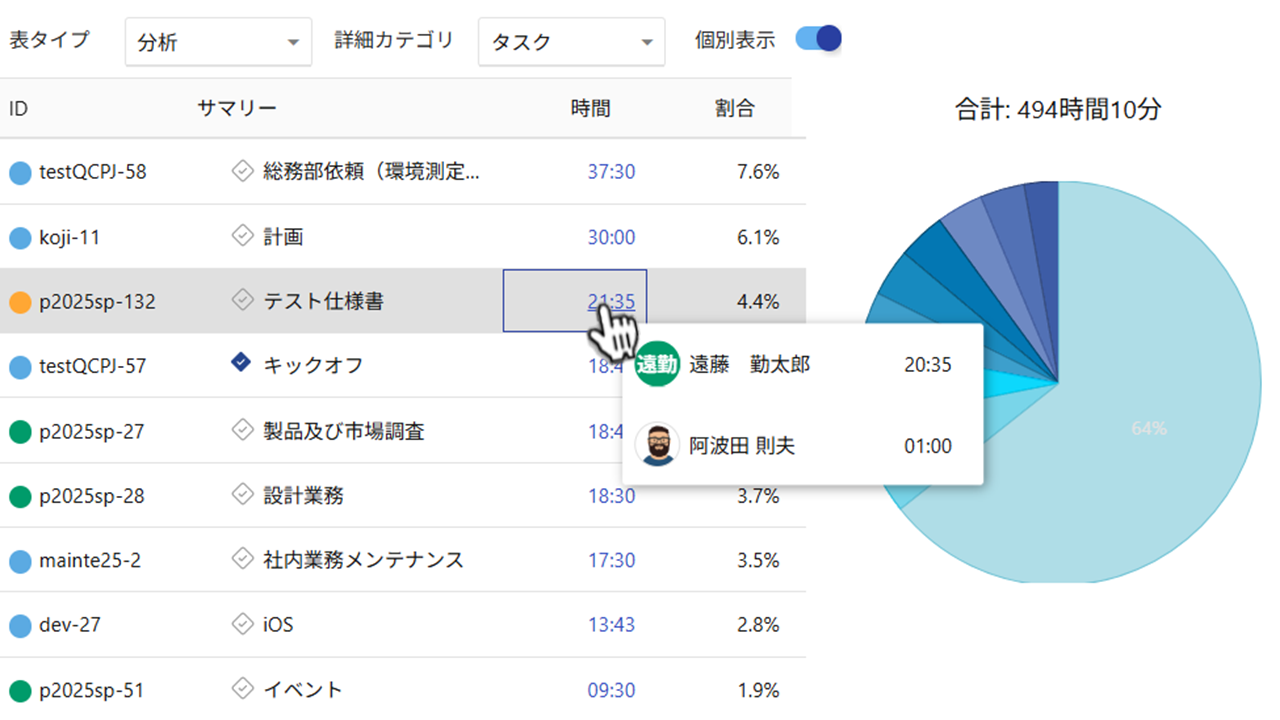Click the 37:30 time link for testQCPJ-58
The width and height of the screenshot is (1280, 720).
tap(611, 172)
